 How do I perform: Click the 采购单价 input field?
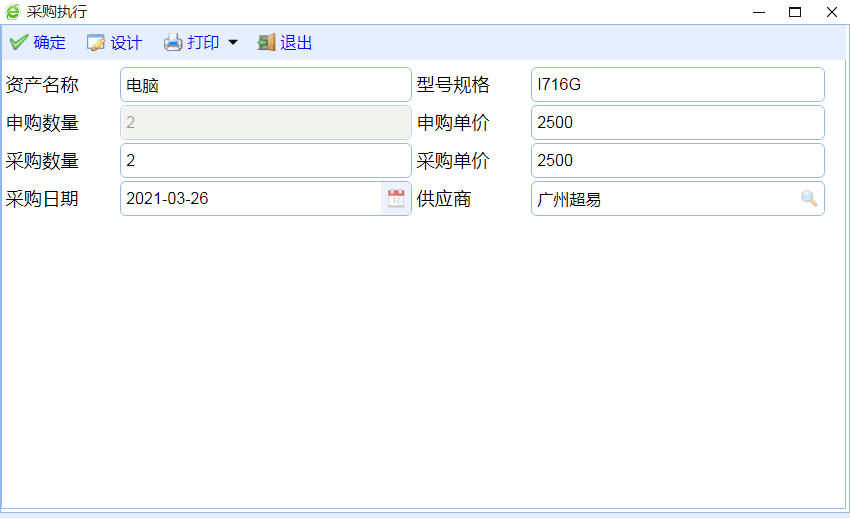(677, 161)
